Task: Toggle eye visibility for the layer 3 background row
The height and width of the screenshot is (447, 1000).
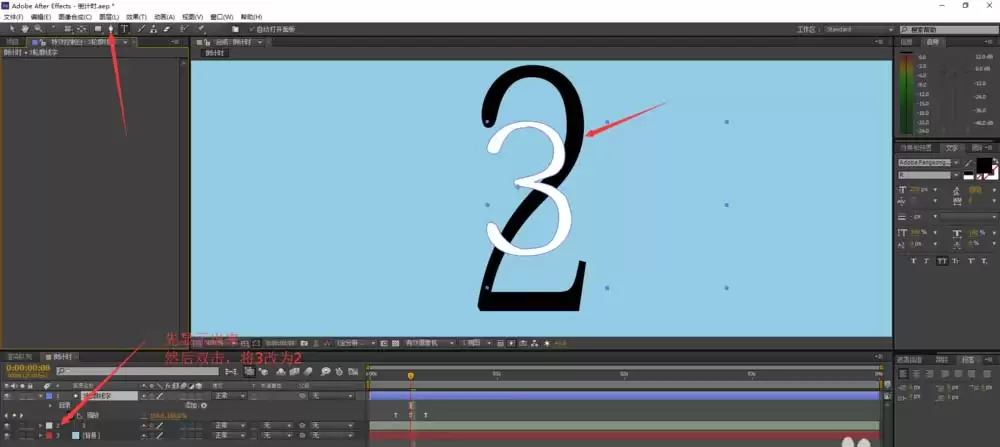Action: click(7, 436)
